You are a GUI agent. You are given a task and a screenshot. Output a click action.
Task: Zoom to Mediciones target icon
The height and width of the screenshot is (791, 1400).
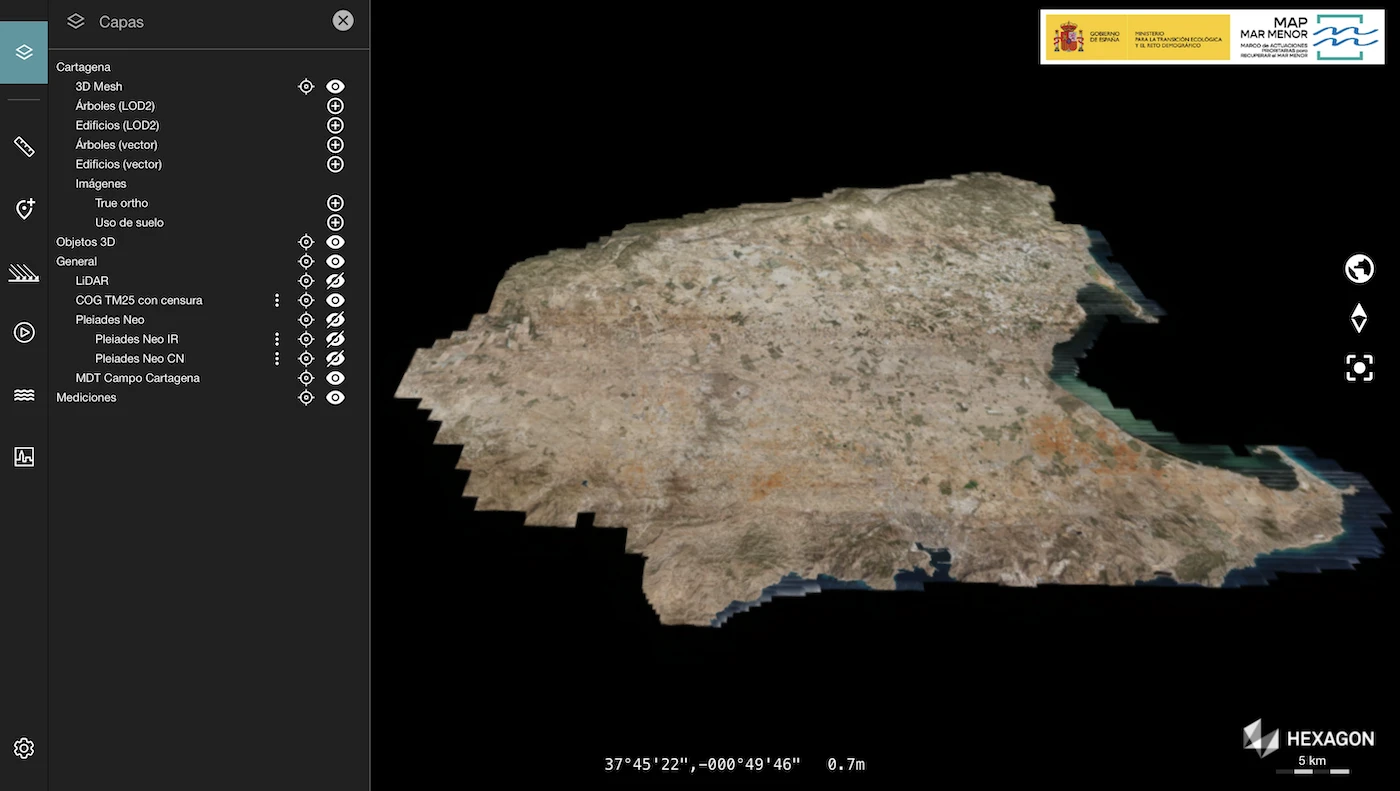point(306,397)
